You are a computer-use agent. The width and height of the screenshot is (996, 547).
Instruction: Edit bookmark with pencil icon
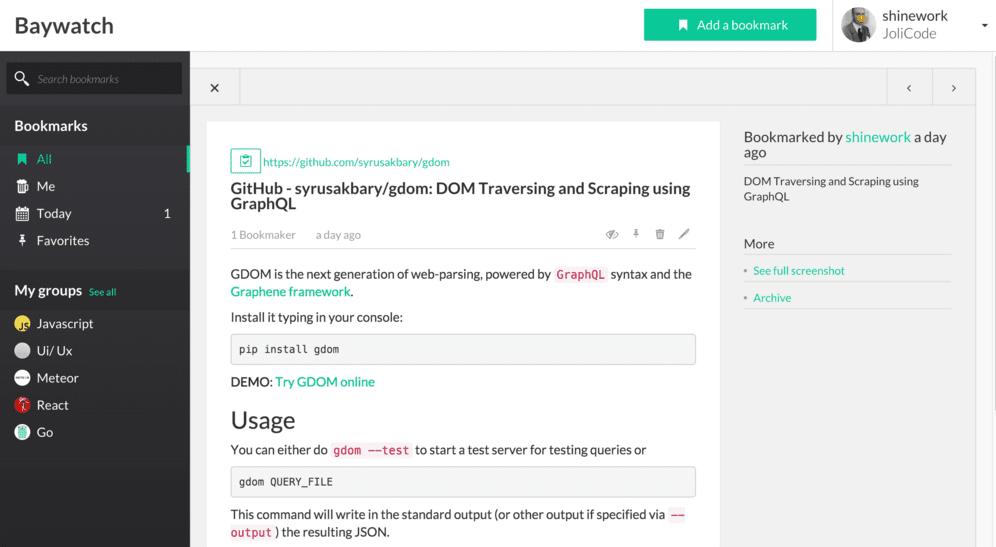tap(683, 234)
